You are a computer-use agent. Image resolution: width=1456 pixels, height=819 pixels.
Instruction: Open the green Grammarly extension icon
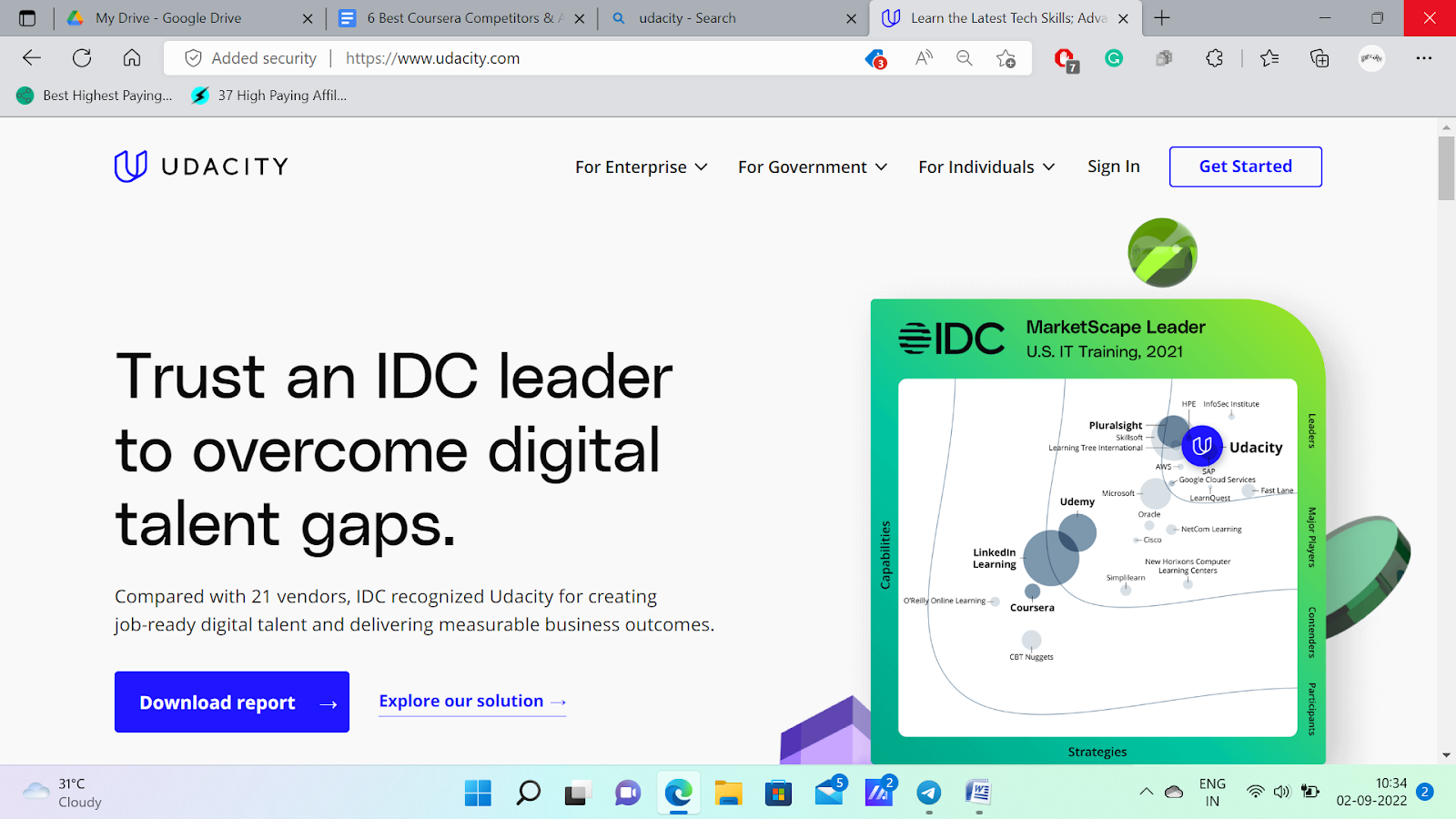point(1114,58)
